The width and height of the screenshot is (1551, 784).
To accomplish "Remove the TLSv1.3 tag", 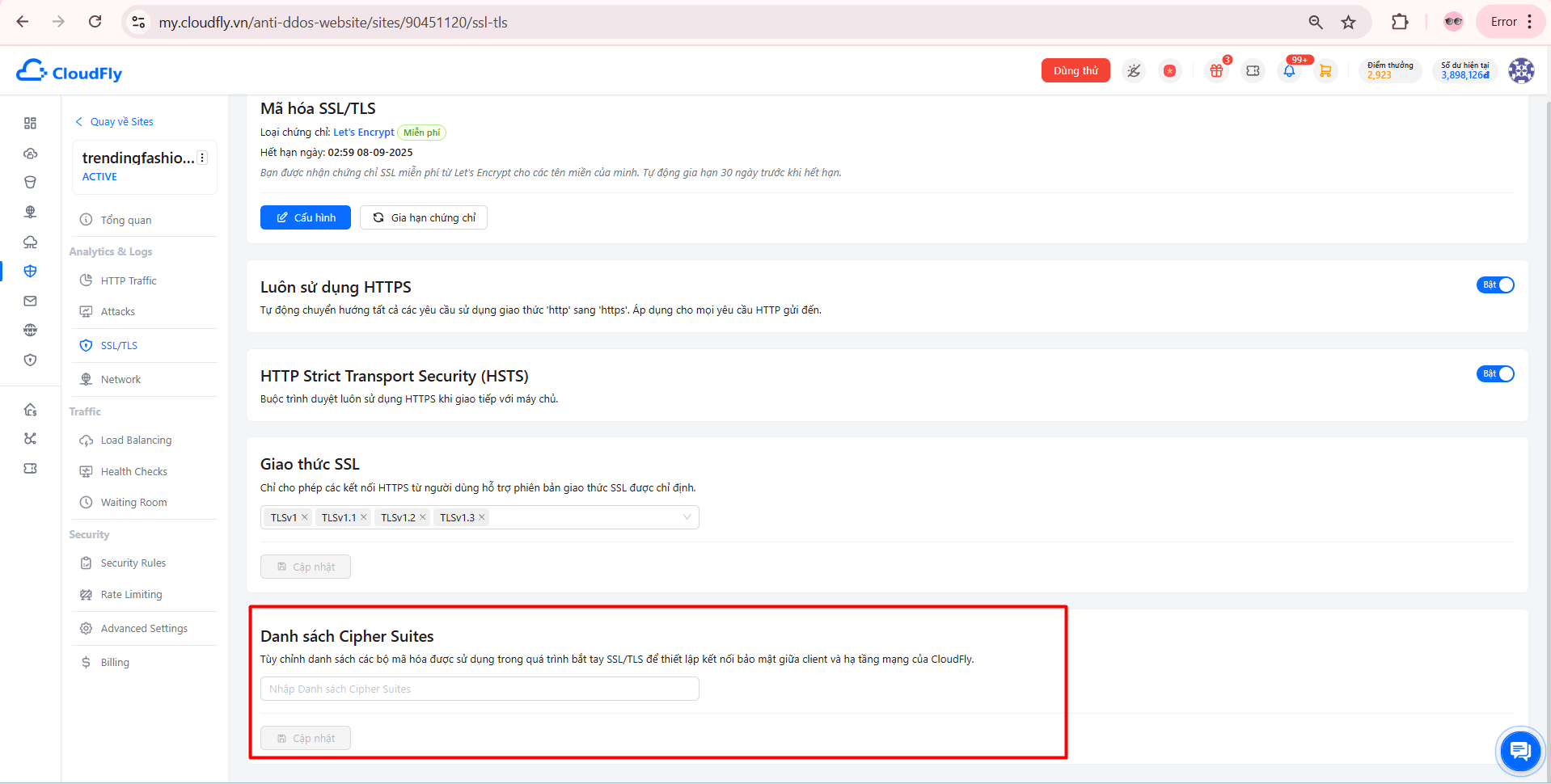I will click(482, 517).
